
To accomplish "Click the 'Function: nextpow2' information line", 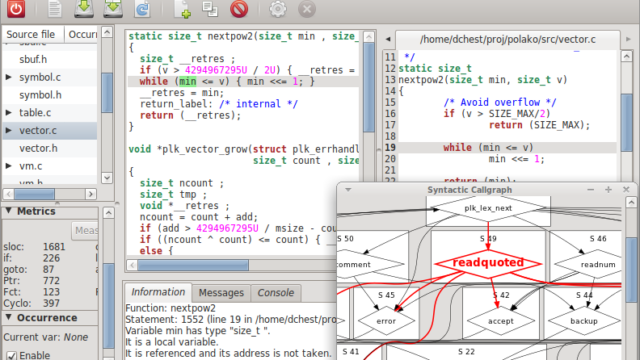I will (170, 308).
